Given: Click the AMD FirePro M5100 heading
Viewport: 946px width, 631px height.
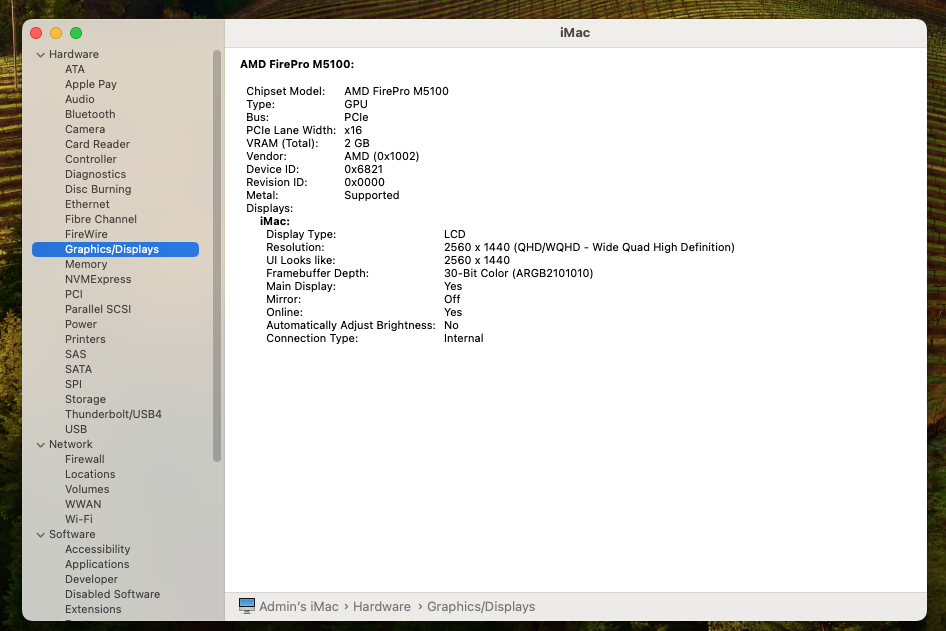Looking at the screenshot, I should [x=297, y=65].
